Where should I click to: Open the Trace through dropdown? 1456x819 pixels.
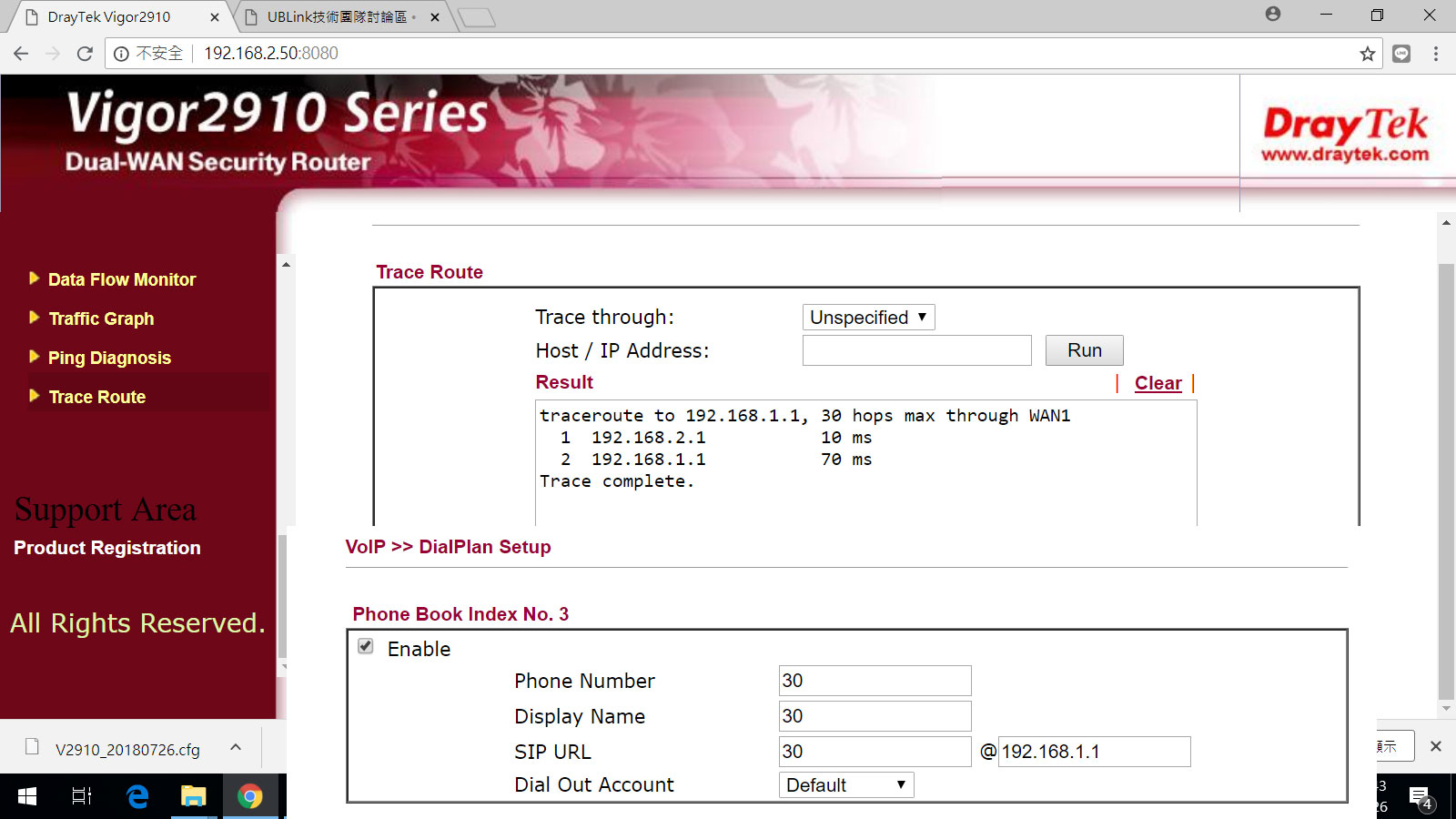coord(868,317)
